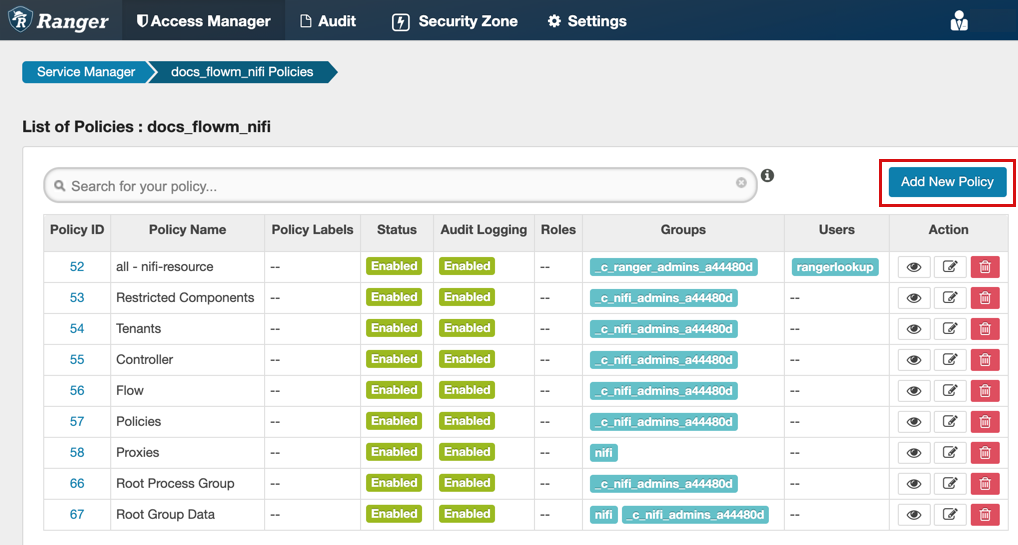Image resolution: width=1018 pixels, height=545 pixels.
Task: Open the Settings menu
Action: pyautogui.click(x=587, y=21)
